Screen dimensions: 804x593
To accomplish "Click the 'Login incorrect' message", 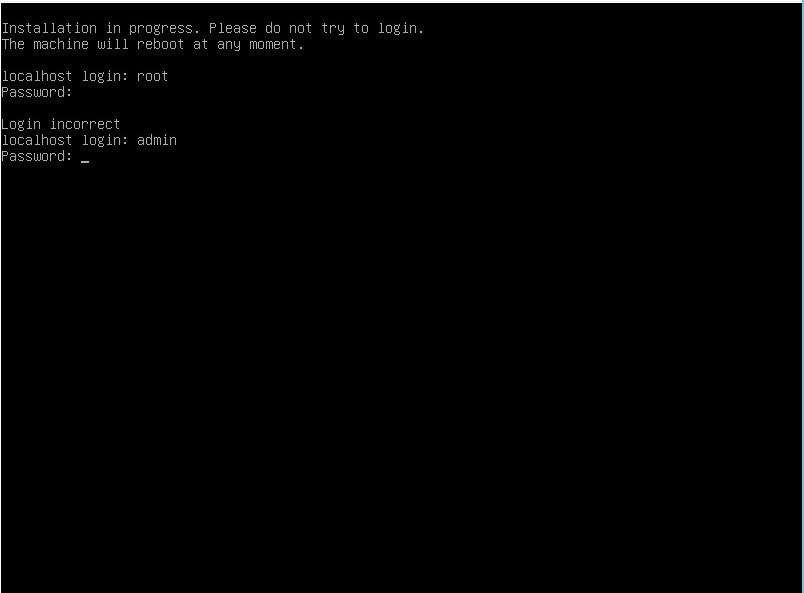I will click(x=61, y=124).
